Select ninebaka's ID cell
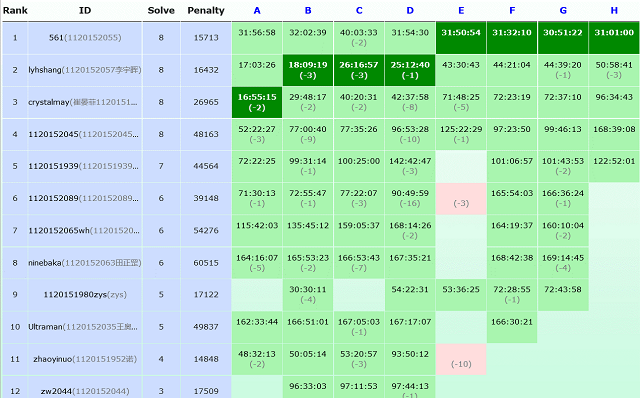Viewport: 640px width, 398px height. coord(85,263)
